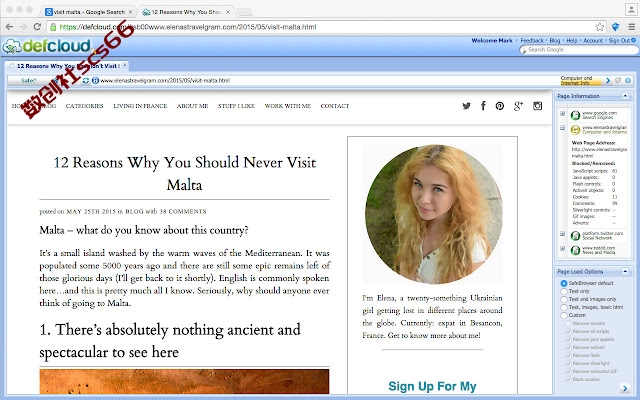Toggle the Remove java applets checkbox
Viewport: 640px width, 400px height.
point(568,339)
